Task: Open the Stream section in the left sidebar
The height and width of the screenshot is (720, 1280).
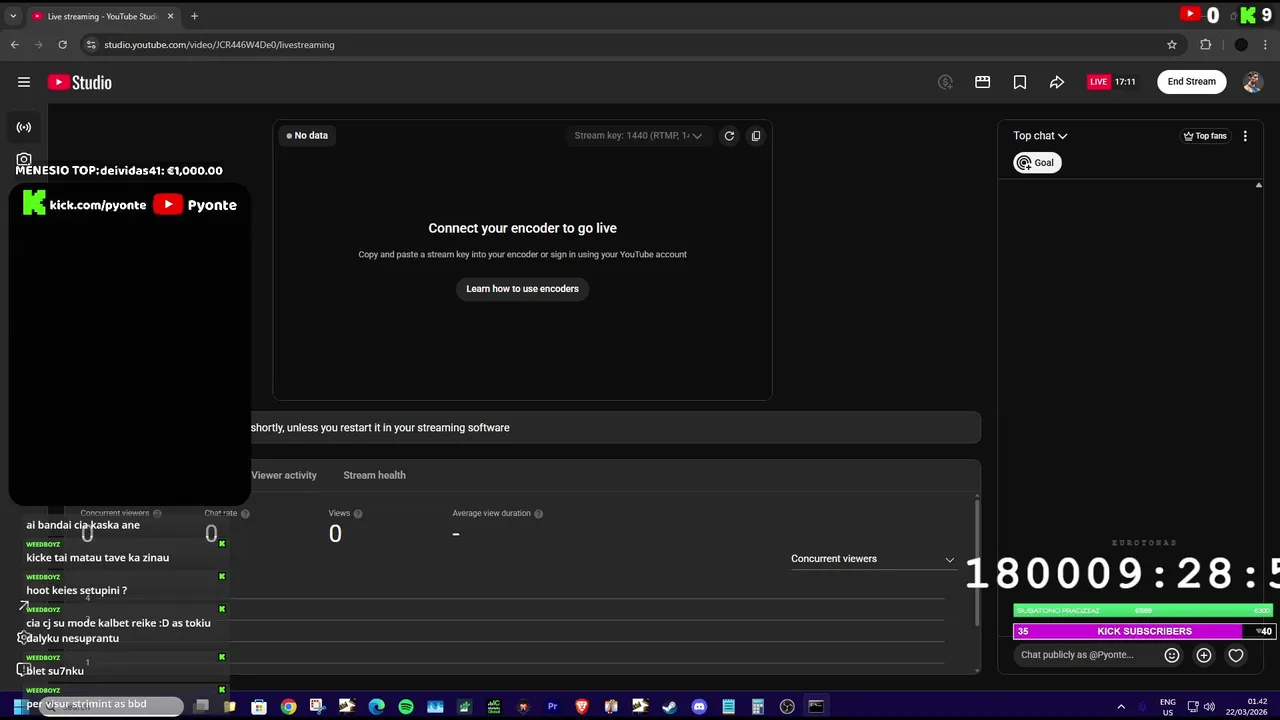Action: [24, 127]
